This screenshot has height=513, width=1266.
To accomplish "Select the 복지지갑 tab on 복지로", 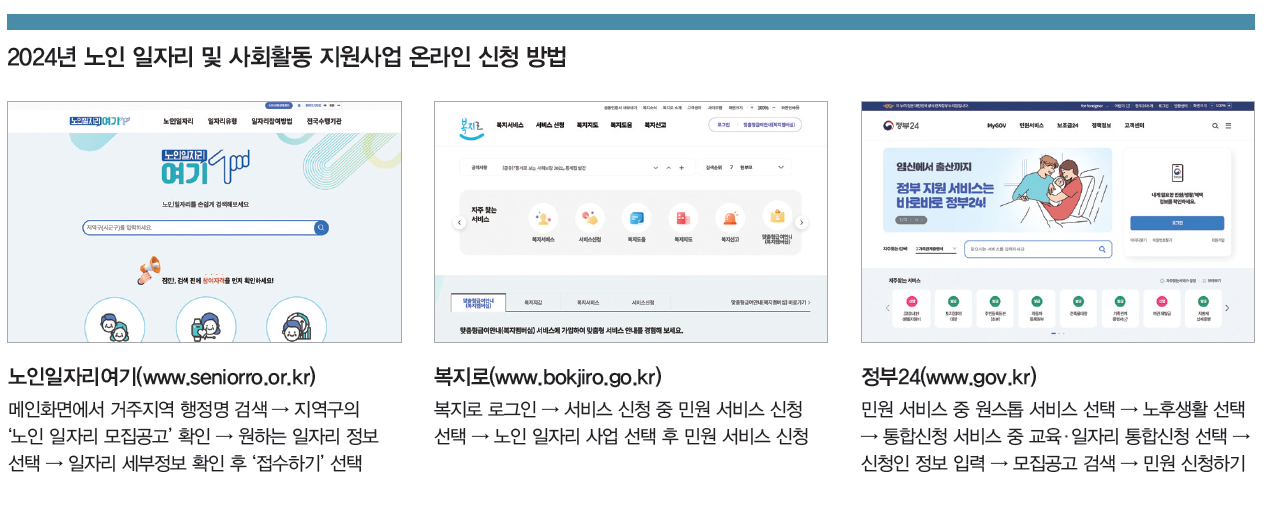I will click(534, 302).
